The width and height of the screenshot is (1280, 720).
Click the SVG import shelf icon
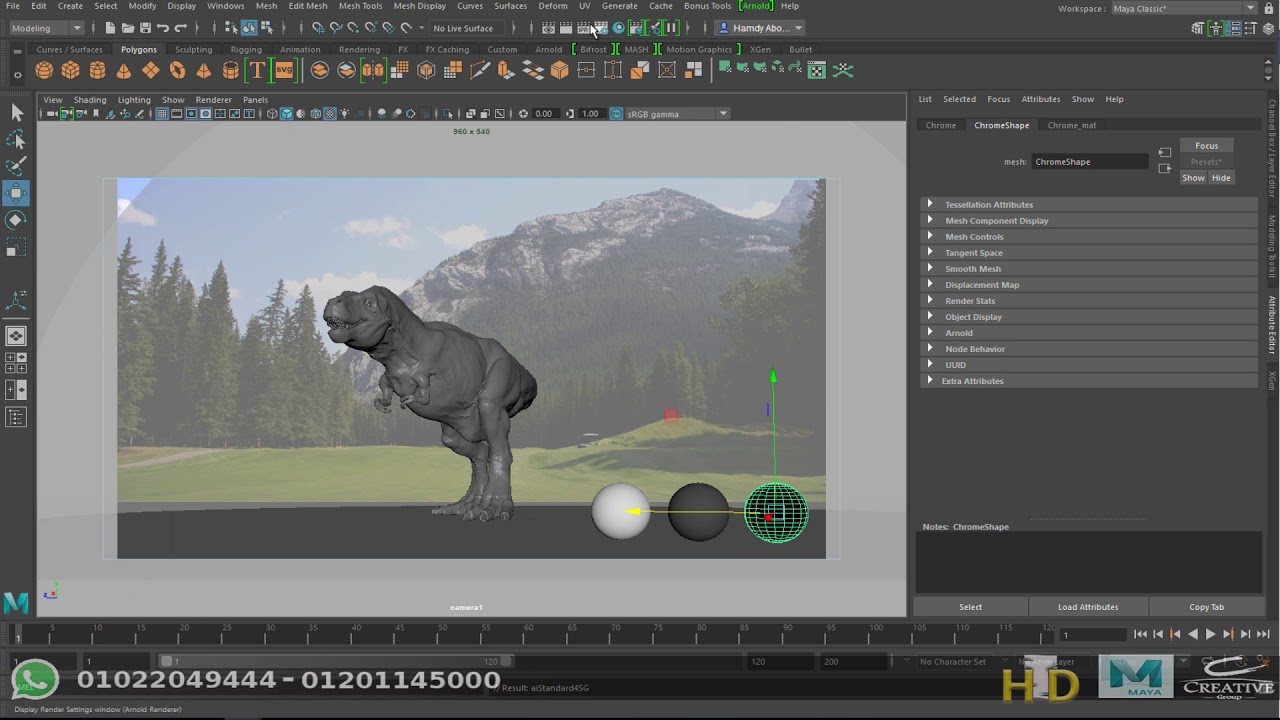click(x=284, y=70)
